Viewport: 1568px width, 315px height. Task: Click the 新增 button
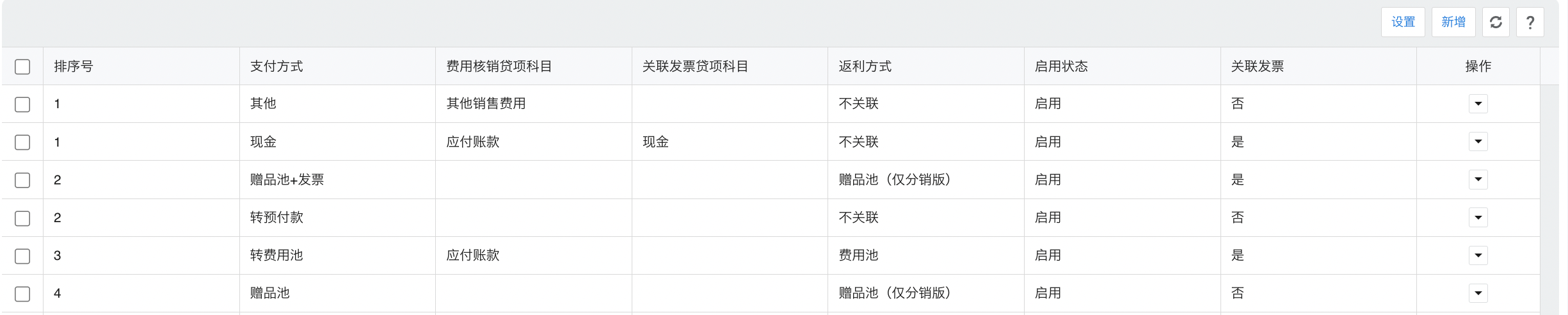[x=1453, y=22]
